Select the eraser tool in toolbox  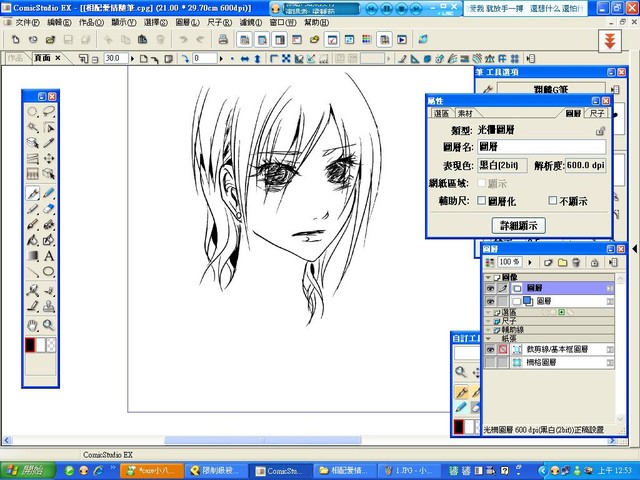click(x=49, y=209)
